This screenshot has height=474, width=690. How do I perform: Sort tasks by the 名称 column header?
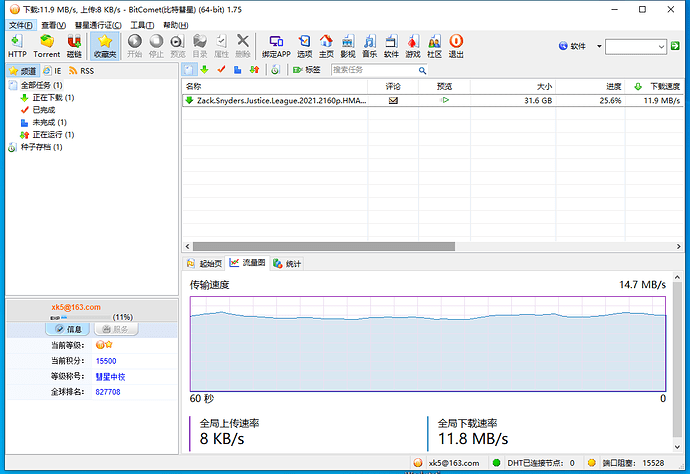275,86
